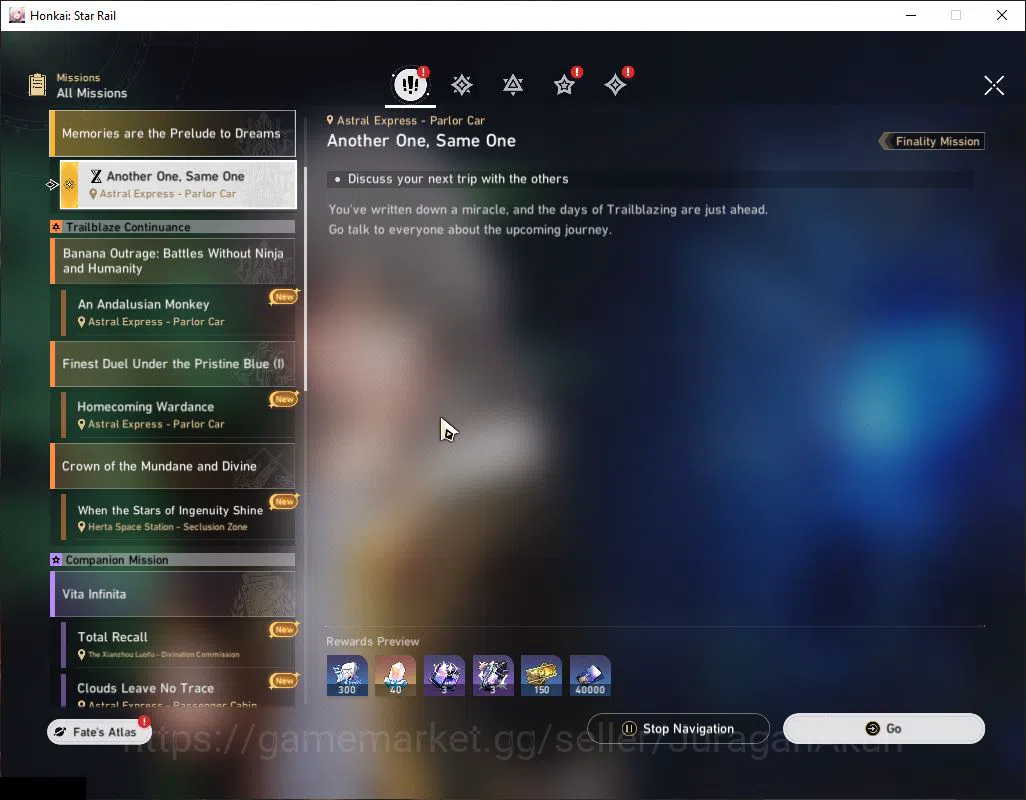Collapse the Vita Infinita companion group
1026x800 pixels.
[173, 594]
